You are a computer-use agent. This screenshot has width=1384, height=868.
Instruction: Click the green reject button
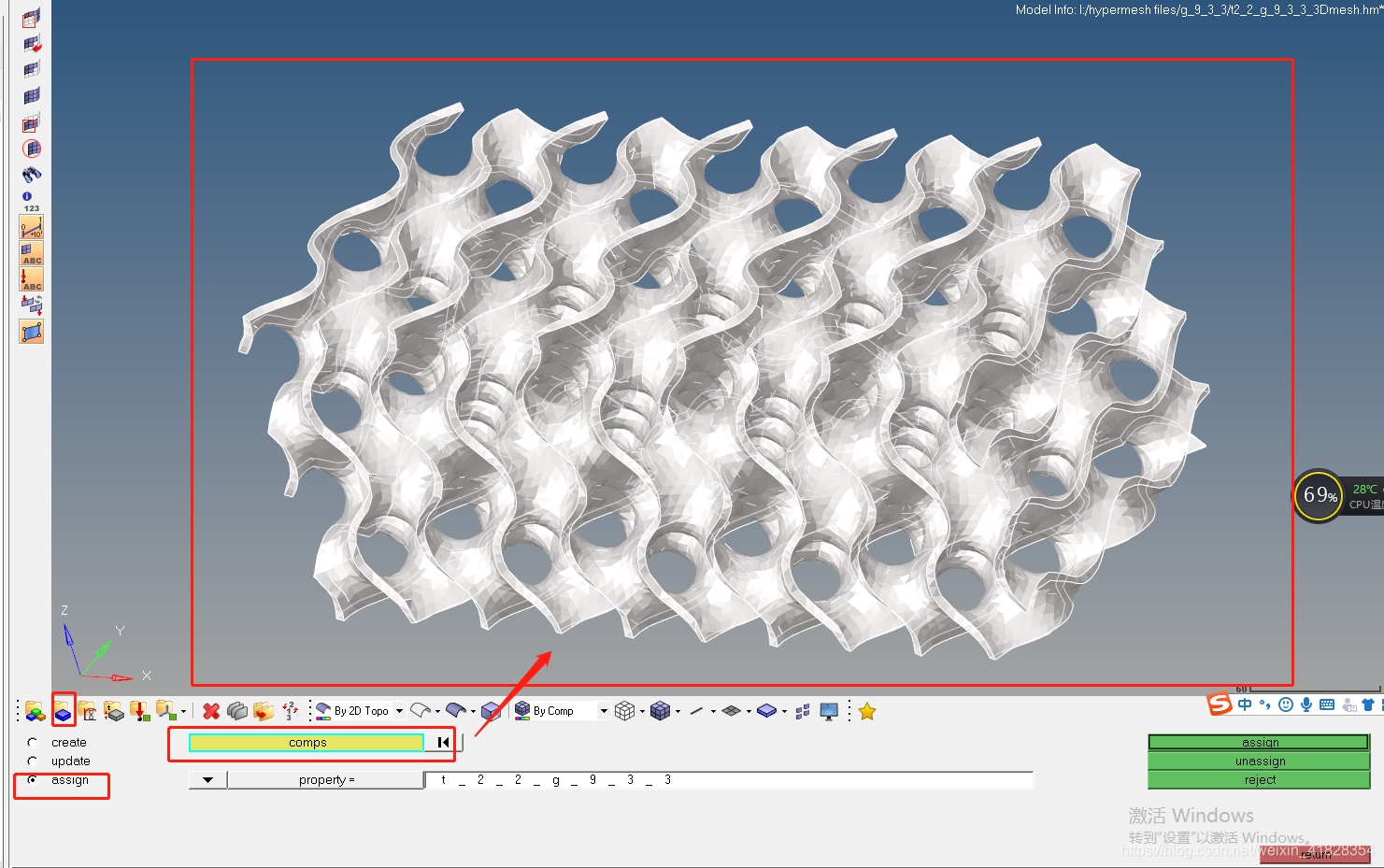1259,780
